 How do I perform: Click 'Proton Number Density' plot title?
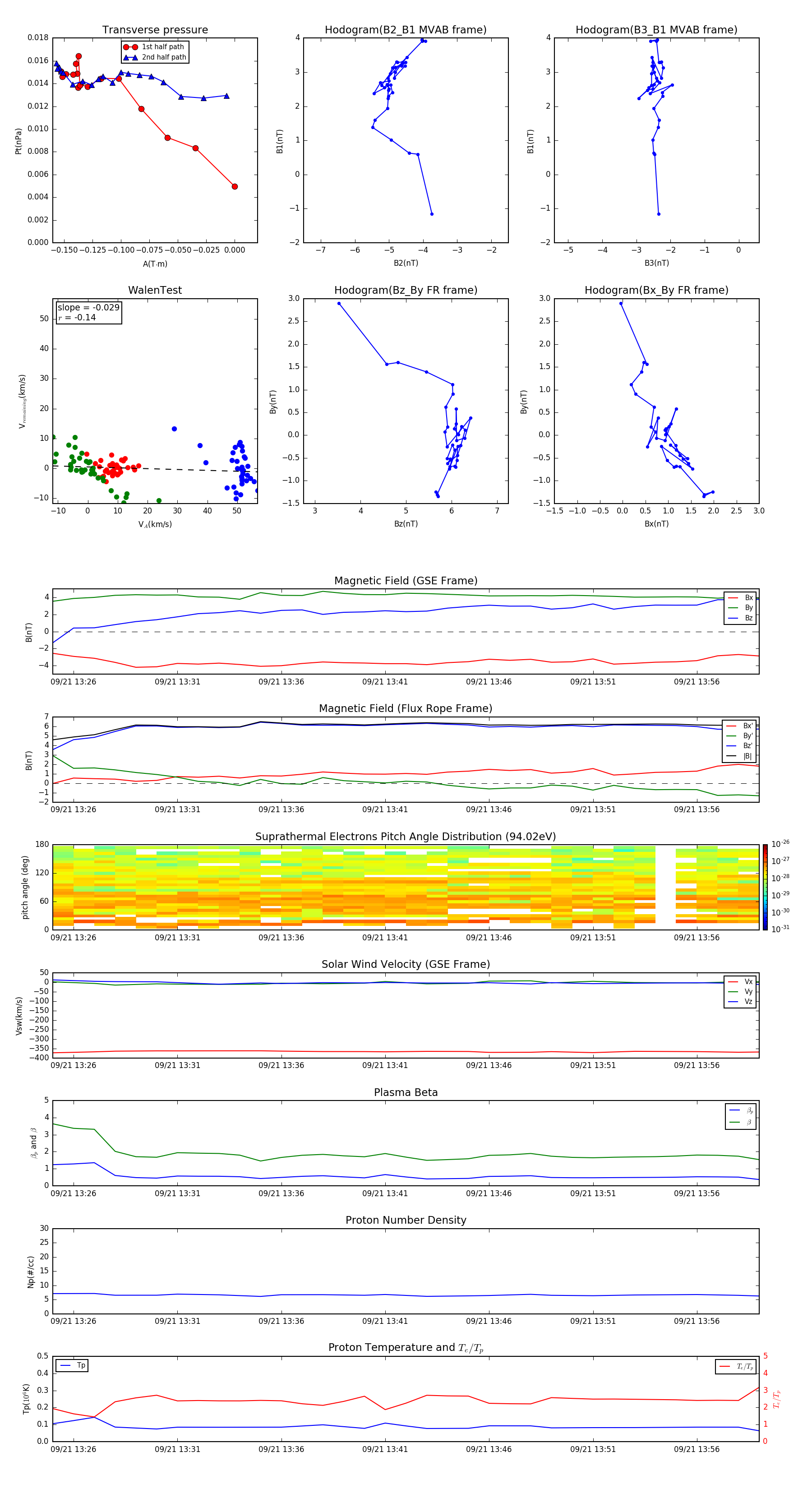406,1220
